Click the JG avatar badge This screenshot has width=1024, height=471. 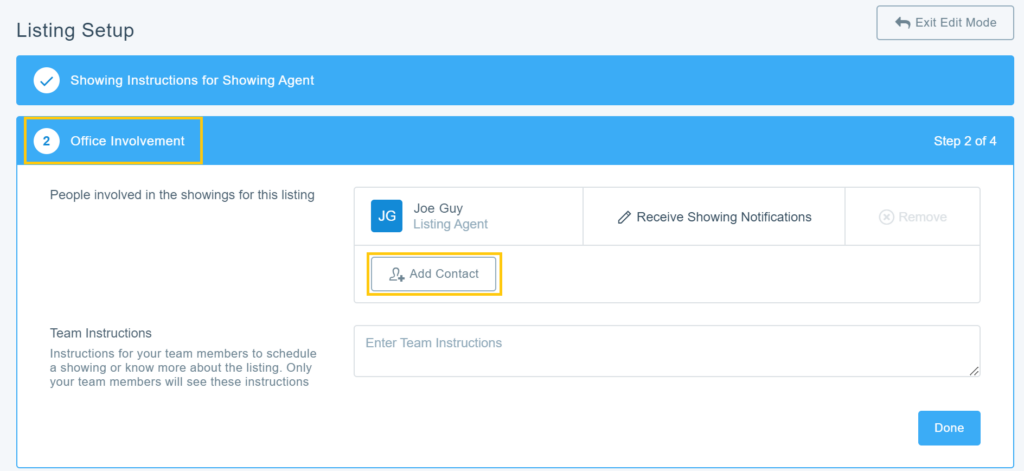(x=387, y=216)
